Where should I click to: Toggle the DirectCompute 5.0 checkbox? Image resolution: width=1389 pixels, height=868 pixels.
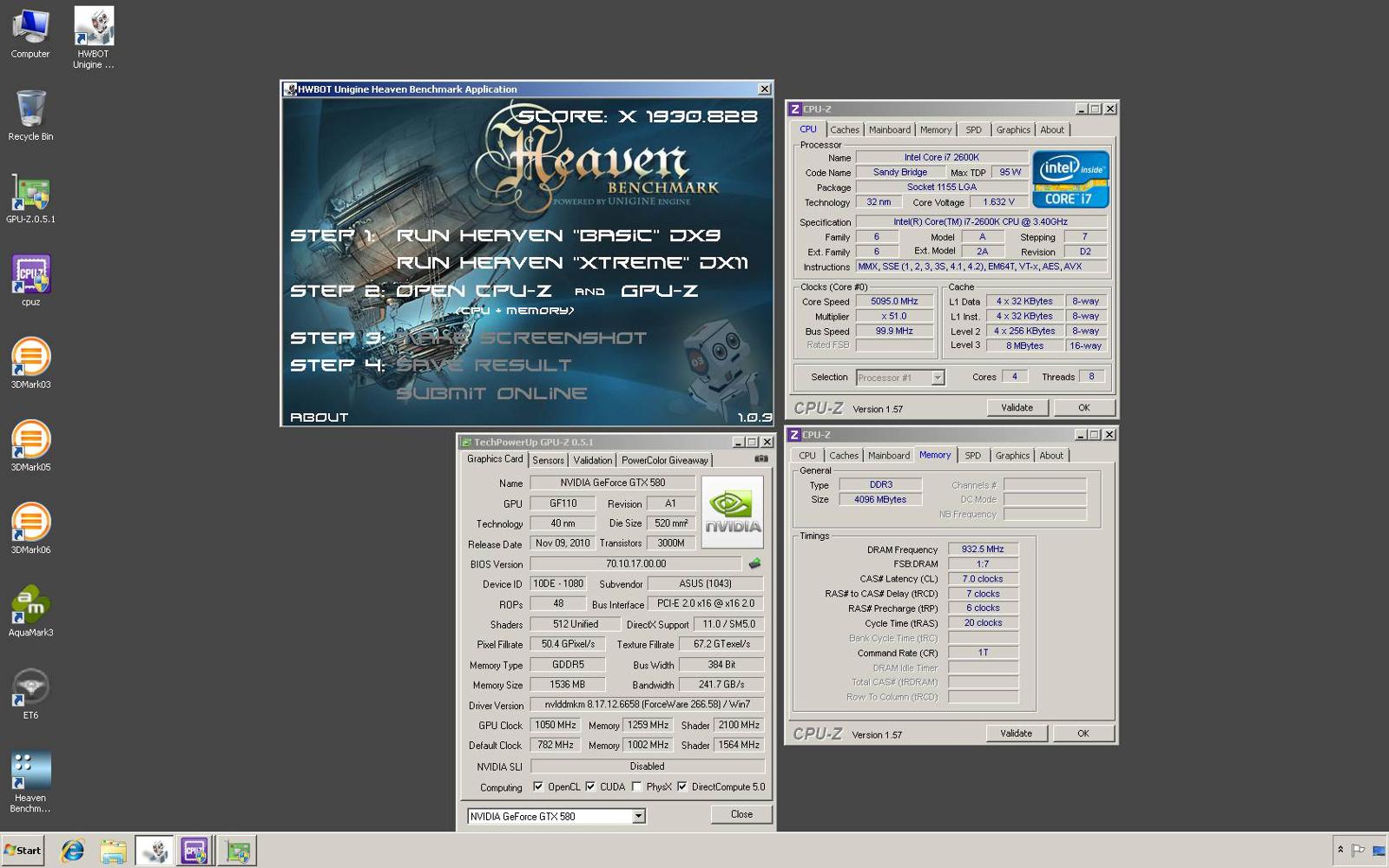tap(682, 786)
